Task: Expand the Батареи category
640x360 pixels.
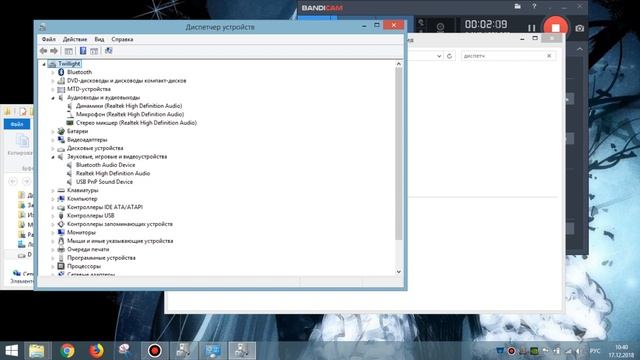Action: click(x=53, y=131)
